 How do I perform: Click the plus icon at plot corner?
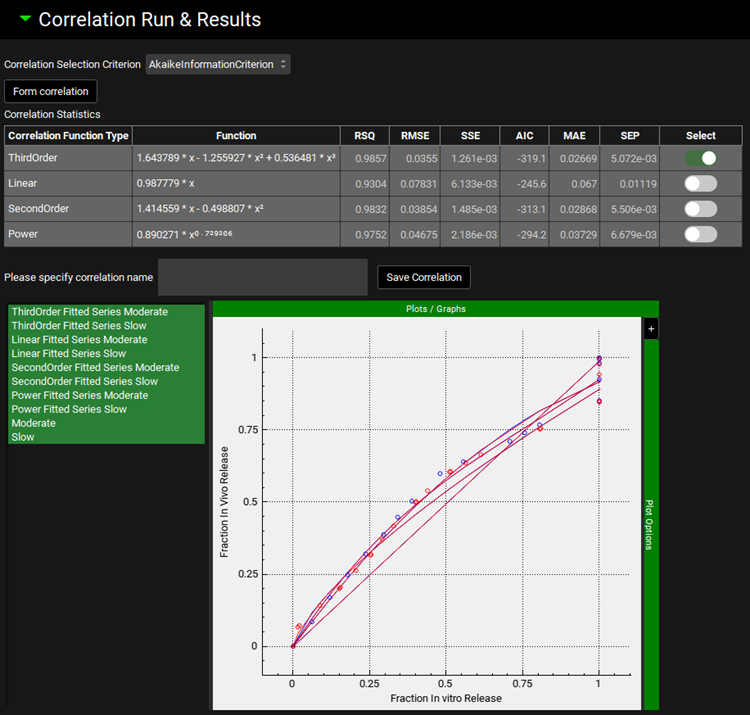coord(650,328)
